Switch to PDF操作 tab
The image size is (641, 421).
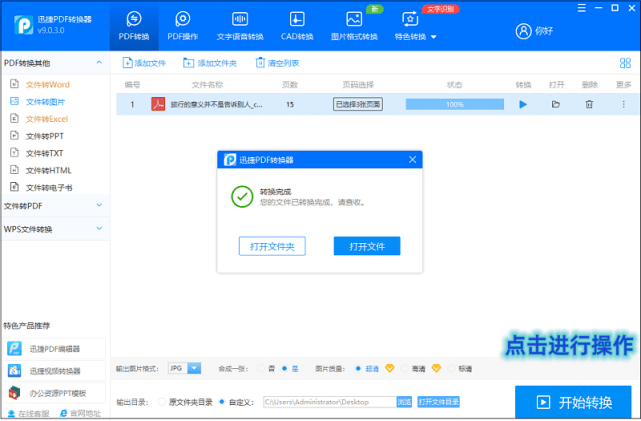click(x=182, y=26)
